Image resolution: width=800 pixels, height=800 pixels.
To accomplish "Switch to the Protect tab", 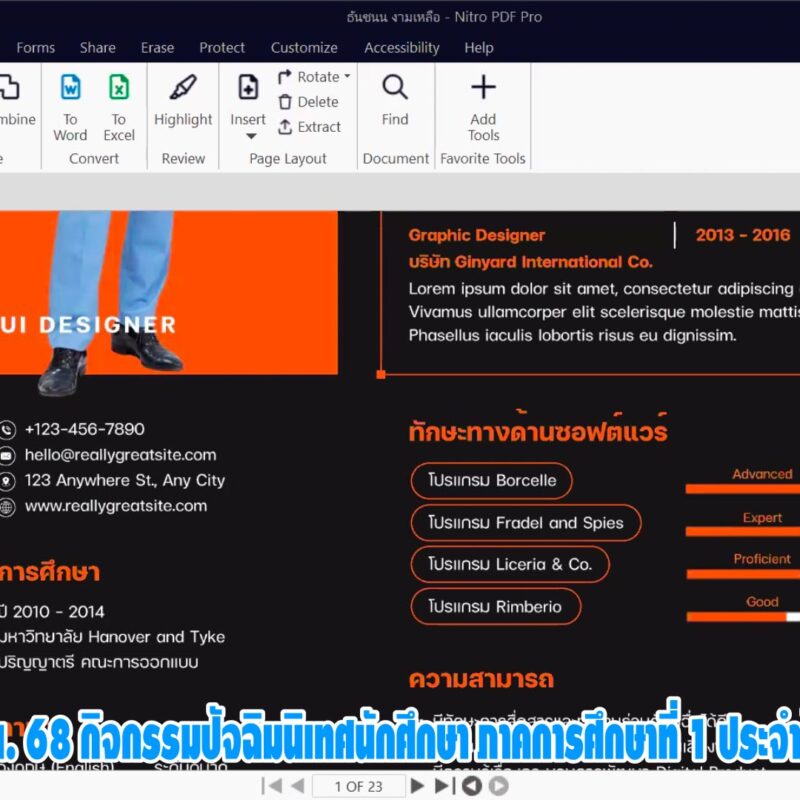I will click(222, 47).
